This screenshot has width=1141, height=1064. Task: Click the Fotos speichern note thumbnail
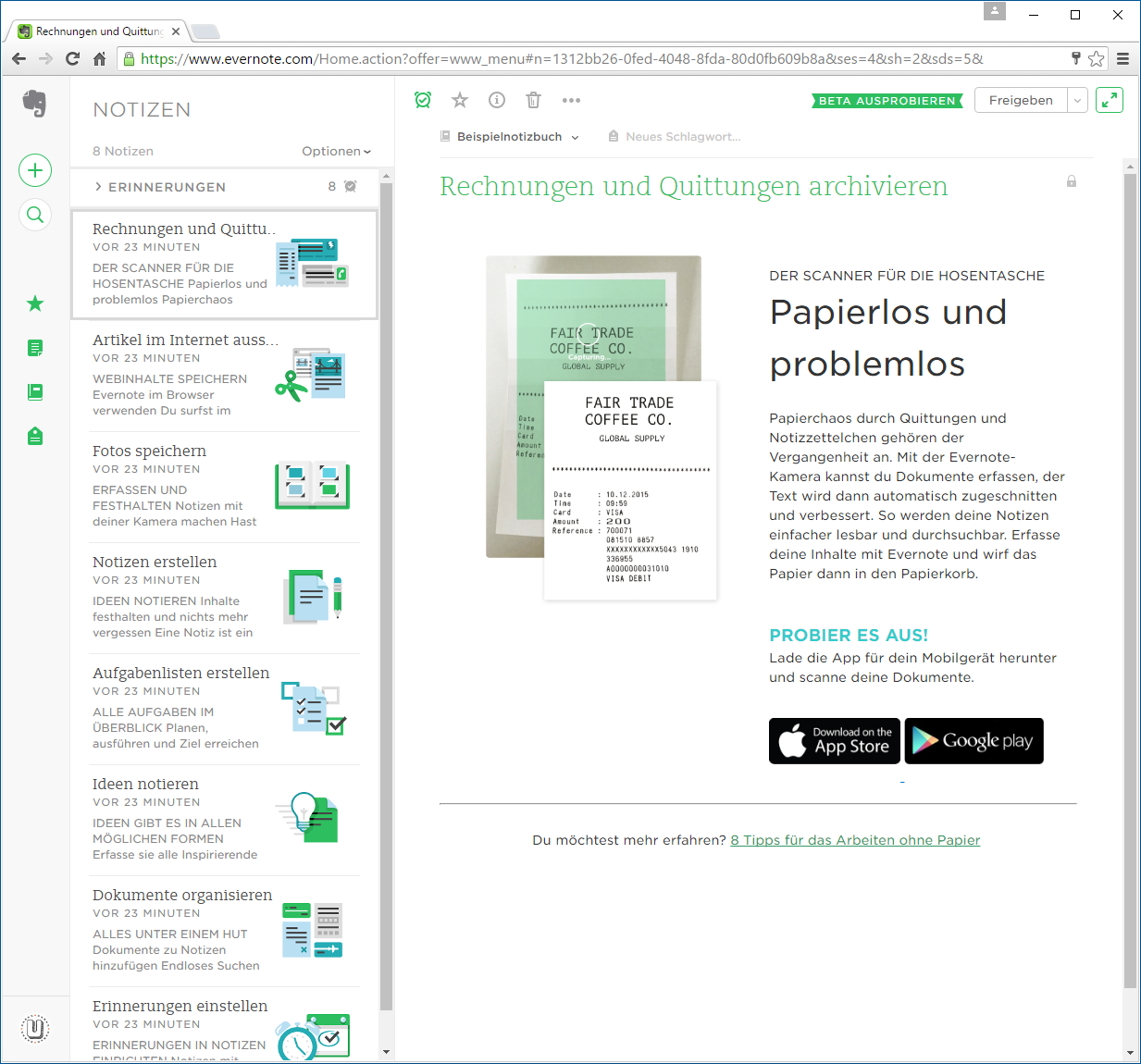[x=313, y=485]
